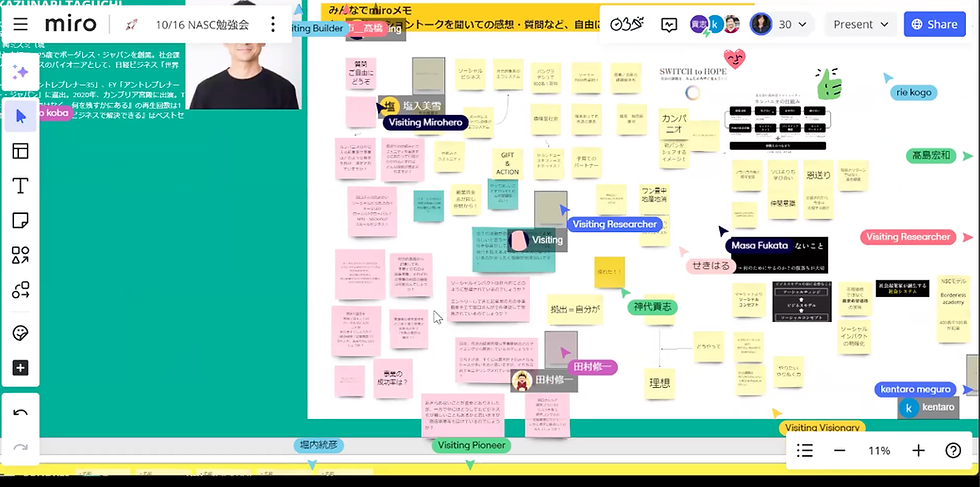Click the せきはる cursor label
The height and width of the screenshot is (487, 980).
click(x=711, y=266)
